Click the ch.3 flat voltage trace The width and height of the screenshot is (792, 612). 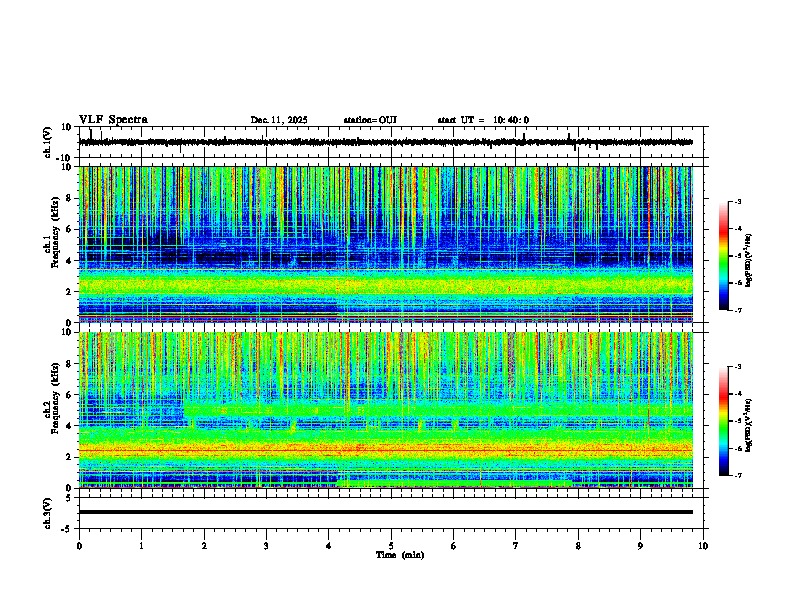pos(385,512)
